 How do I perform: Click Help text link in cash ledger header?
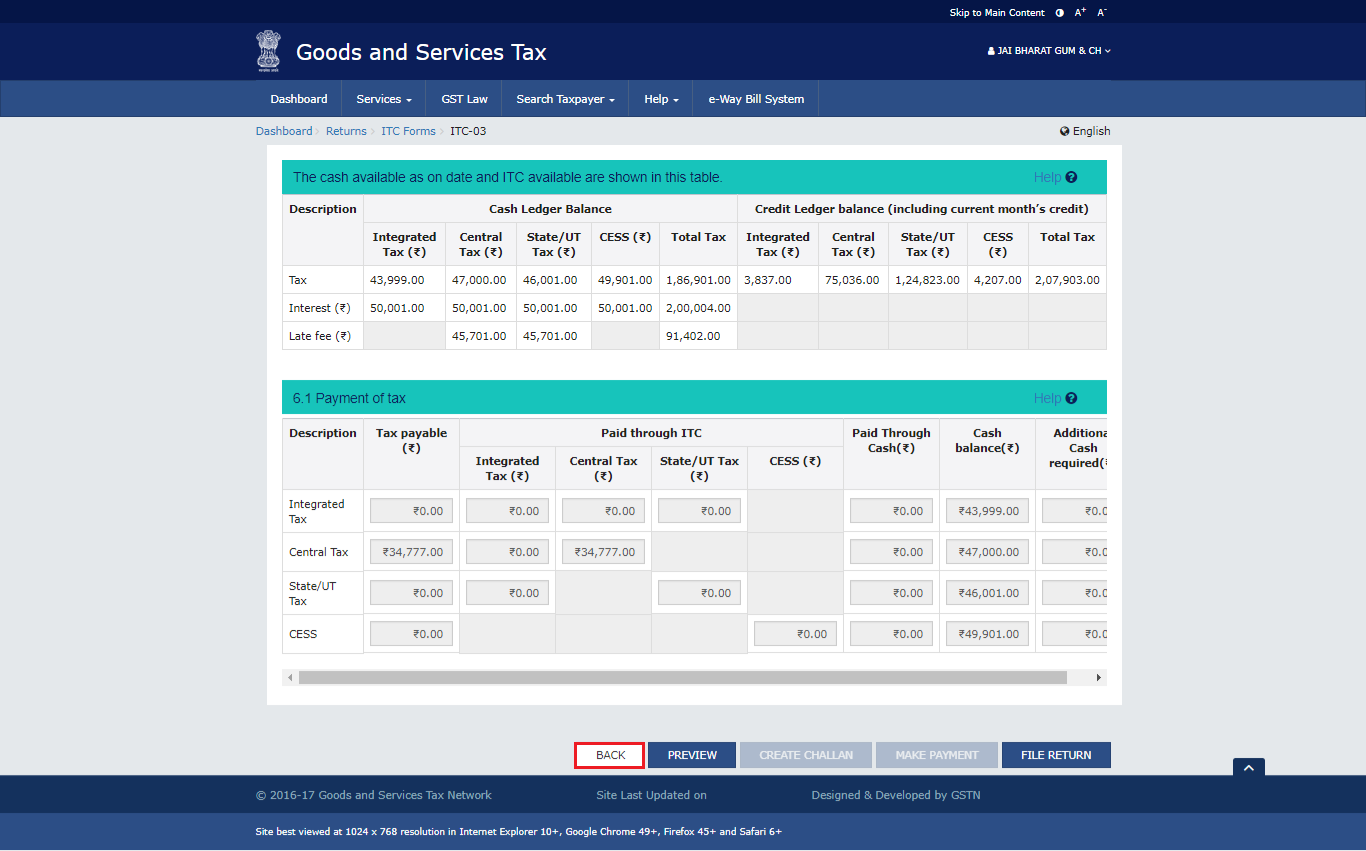(1047, 177)
